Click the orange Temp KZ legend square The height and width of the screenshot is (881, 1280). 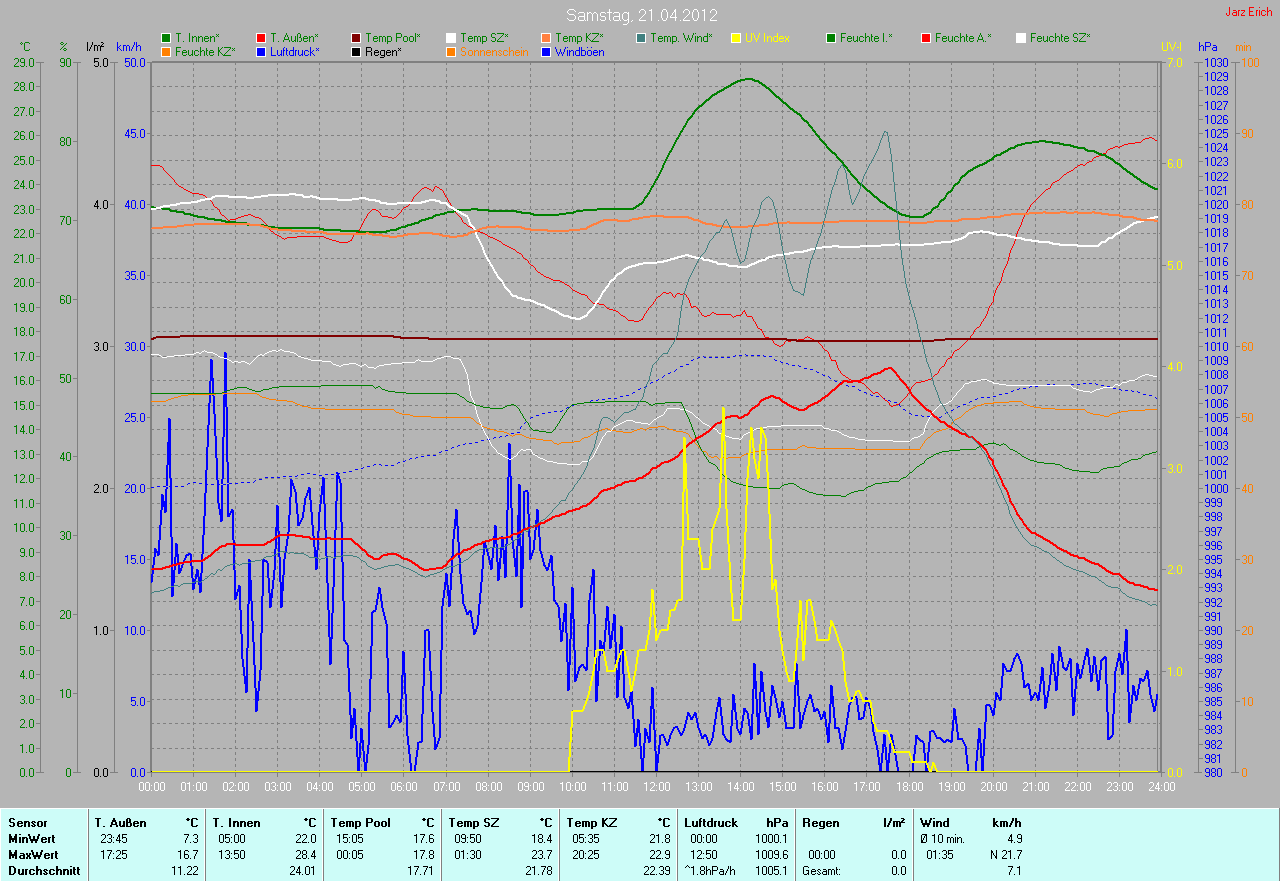click(546, 38)
